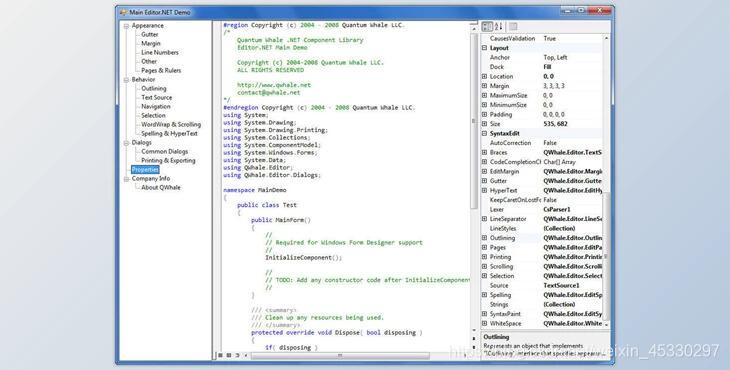Select Common Dialogs tree item

164,152
